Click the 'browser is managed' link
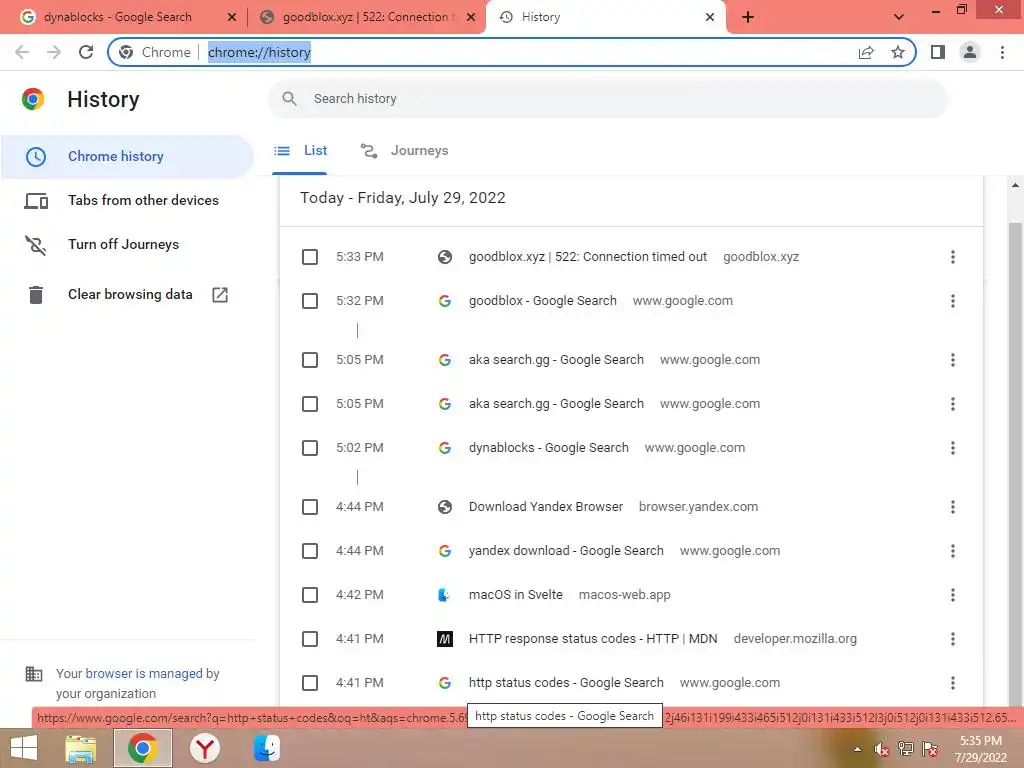1024x768 pixels. click(x=144, y=673)
